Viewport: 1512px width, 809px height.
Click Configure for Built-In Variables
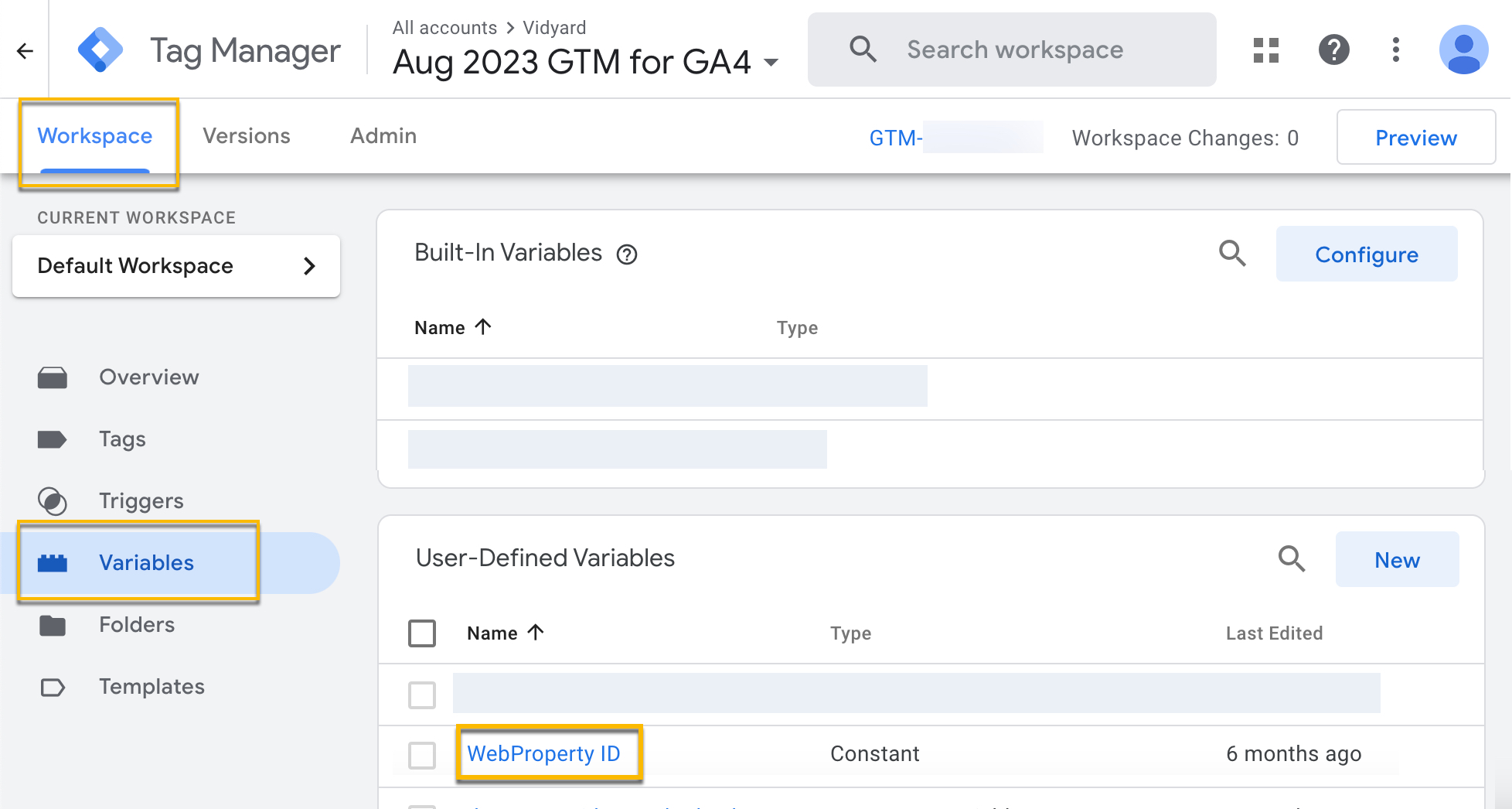pyautogui.click(x=1367, y=254)
